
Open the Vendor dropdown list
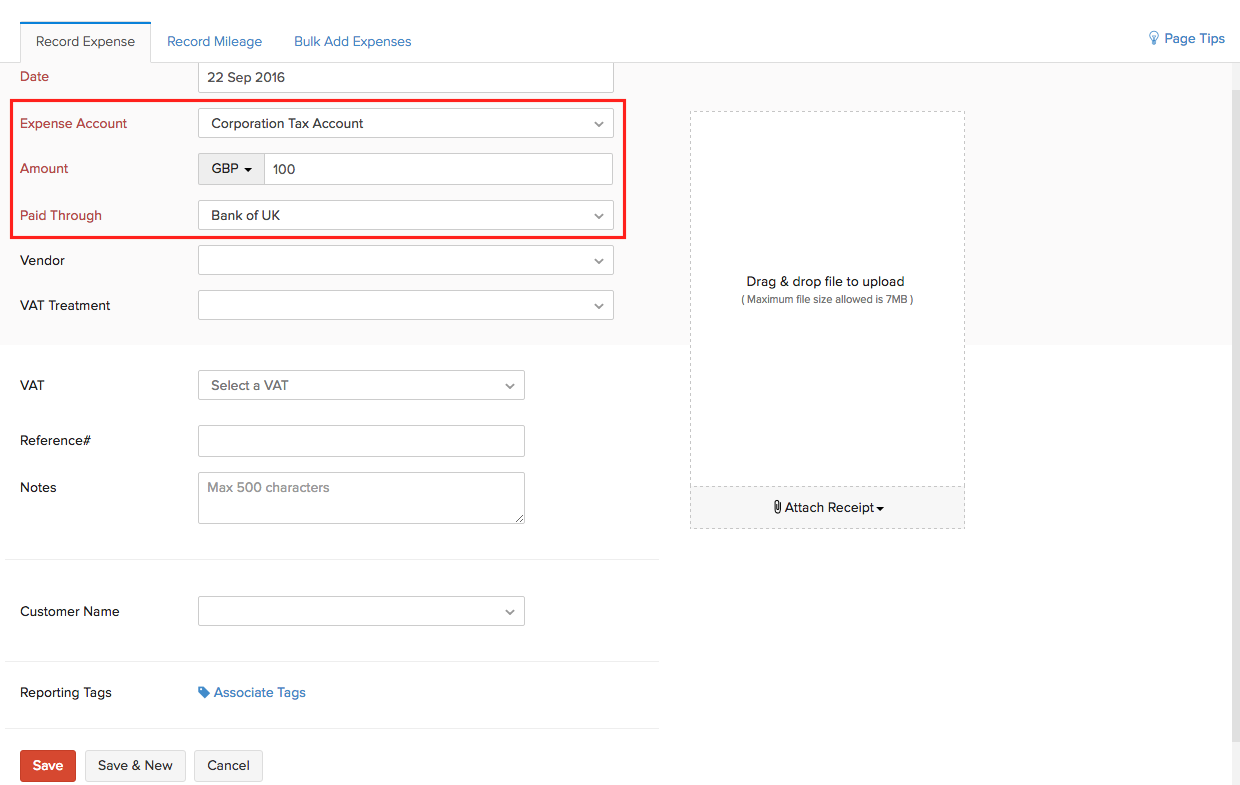(405, 261)
